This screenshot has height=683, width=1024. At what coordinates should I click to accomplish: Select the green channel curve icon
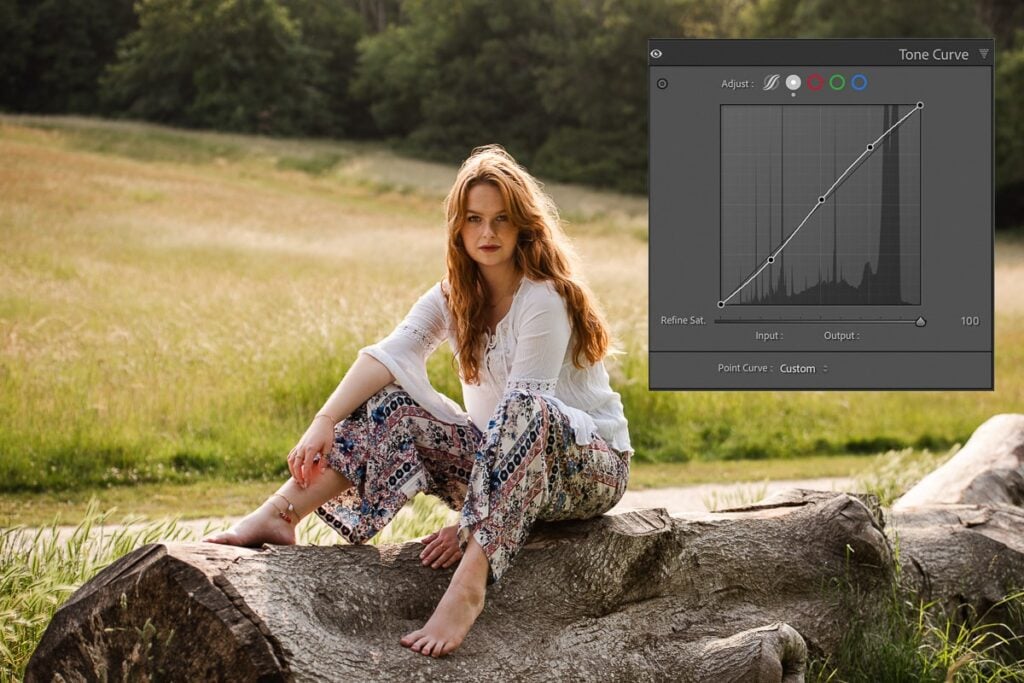click(838, 83)
